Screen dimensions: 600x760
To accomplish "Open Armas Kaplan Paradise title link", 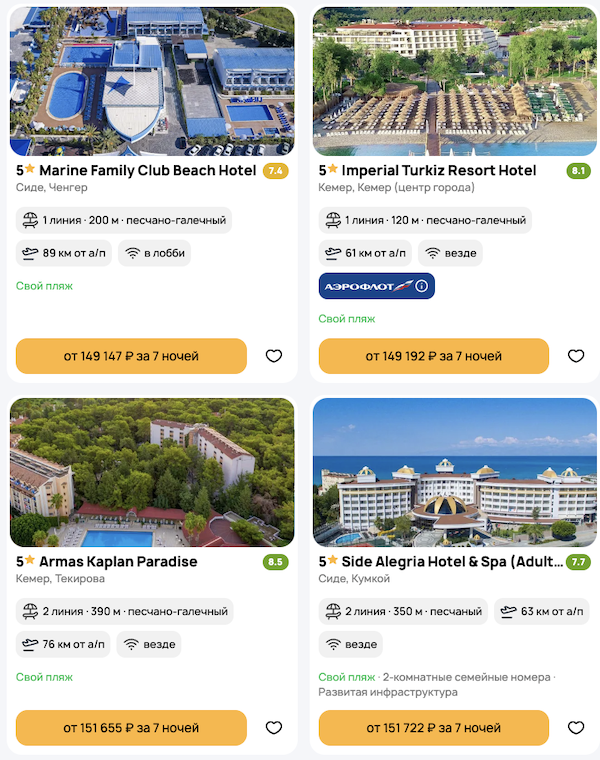I will [x=118, y=562].
